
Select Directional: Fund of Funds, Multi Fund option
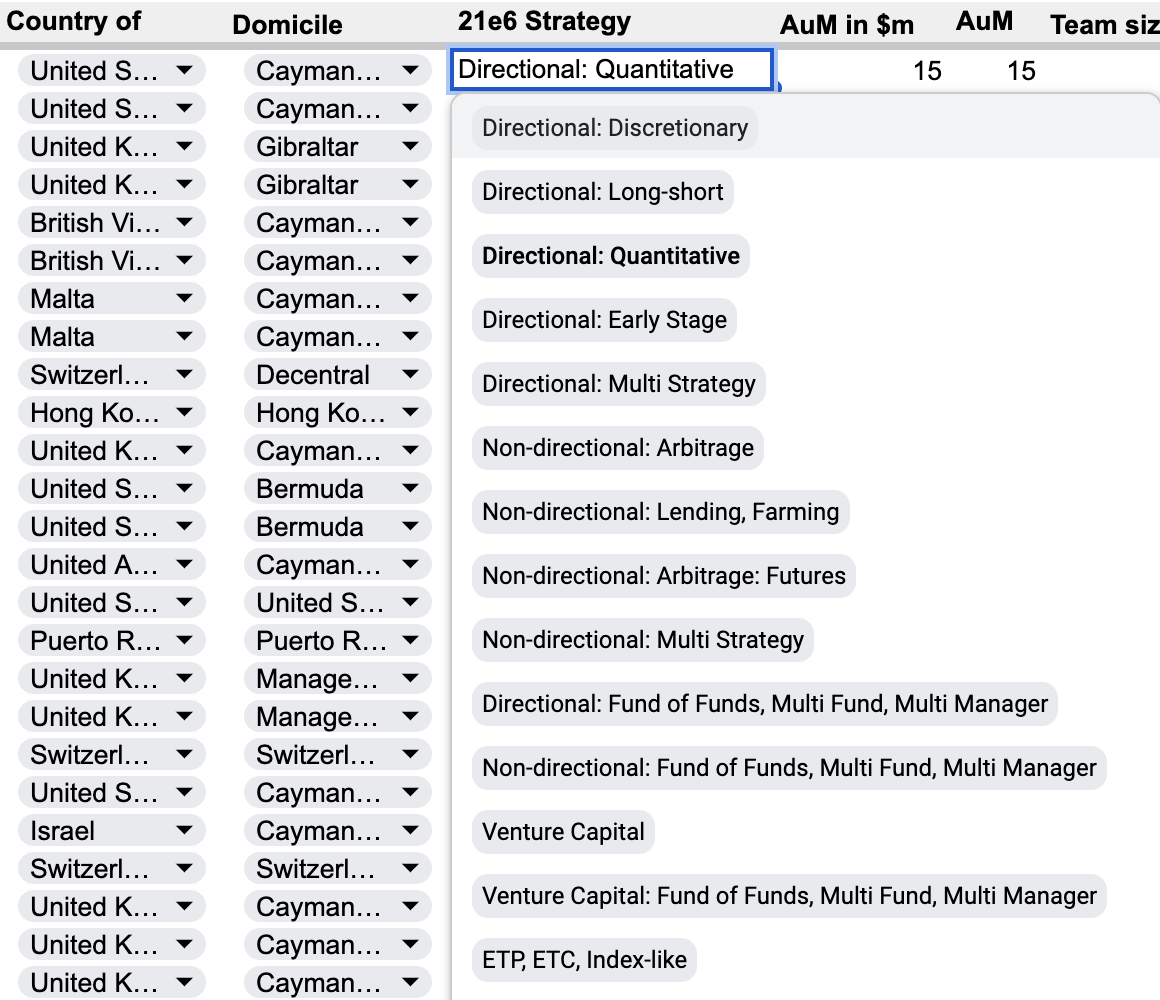tap(765, 704)
